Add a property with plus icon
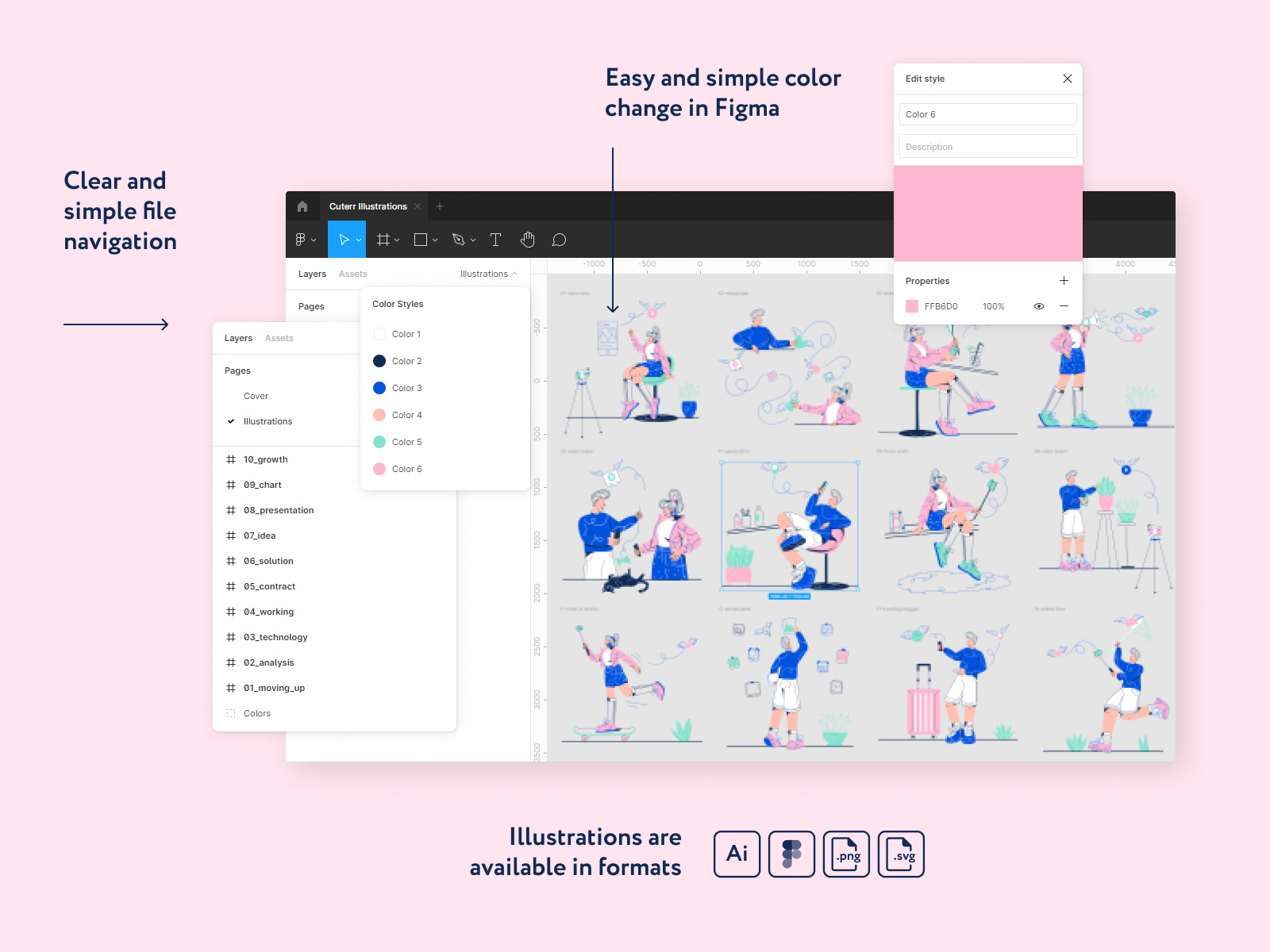1270x952 pixels. (x=1064, y=281)
